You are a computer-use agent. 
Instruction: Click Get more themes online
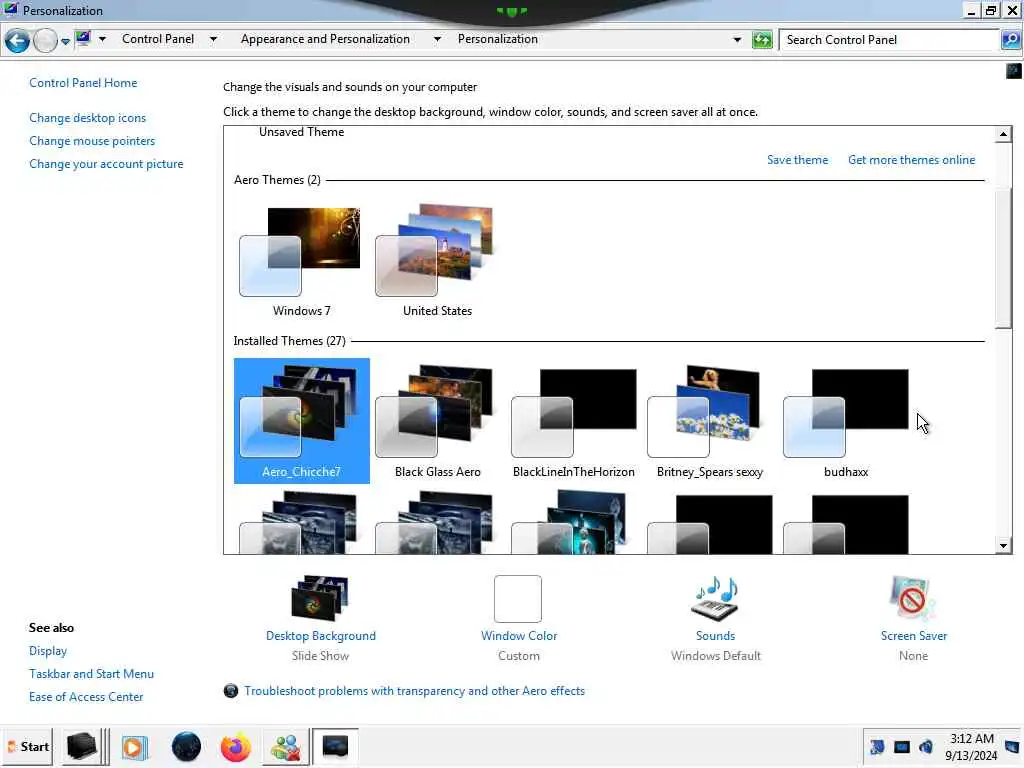point(912,160)
